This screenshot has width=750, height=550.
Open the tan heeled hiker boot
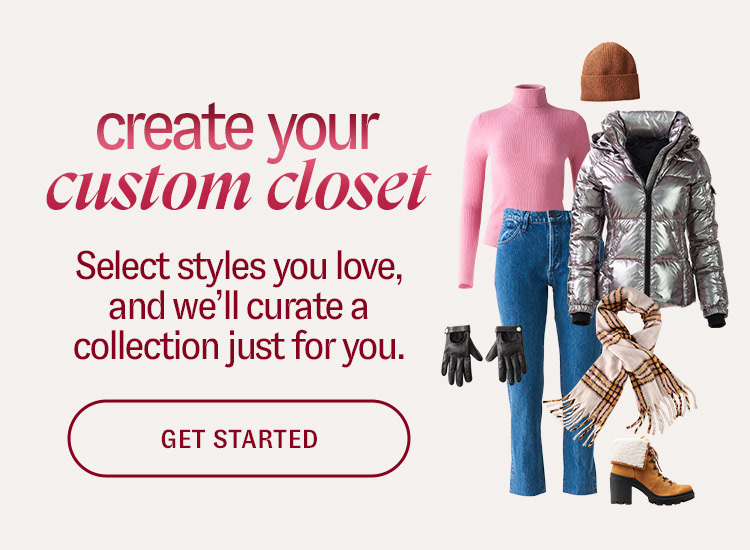point(651,471)
